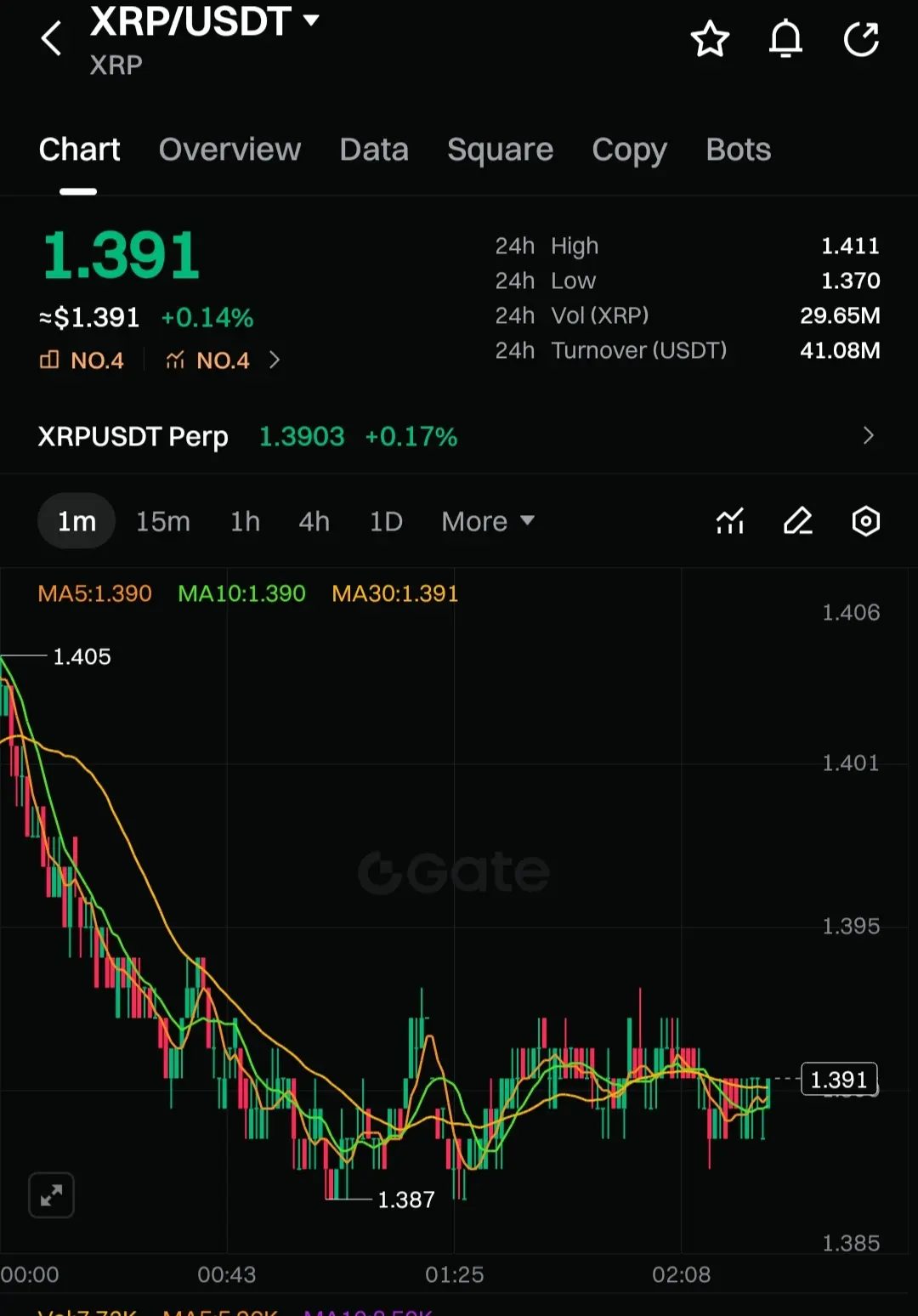Switch to the Chart tab
918x1316 pixels.
[79, 150]
